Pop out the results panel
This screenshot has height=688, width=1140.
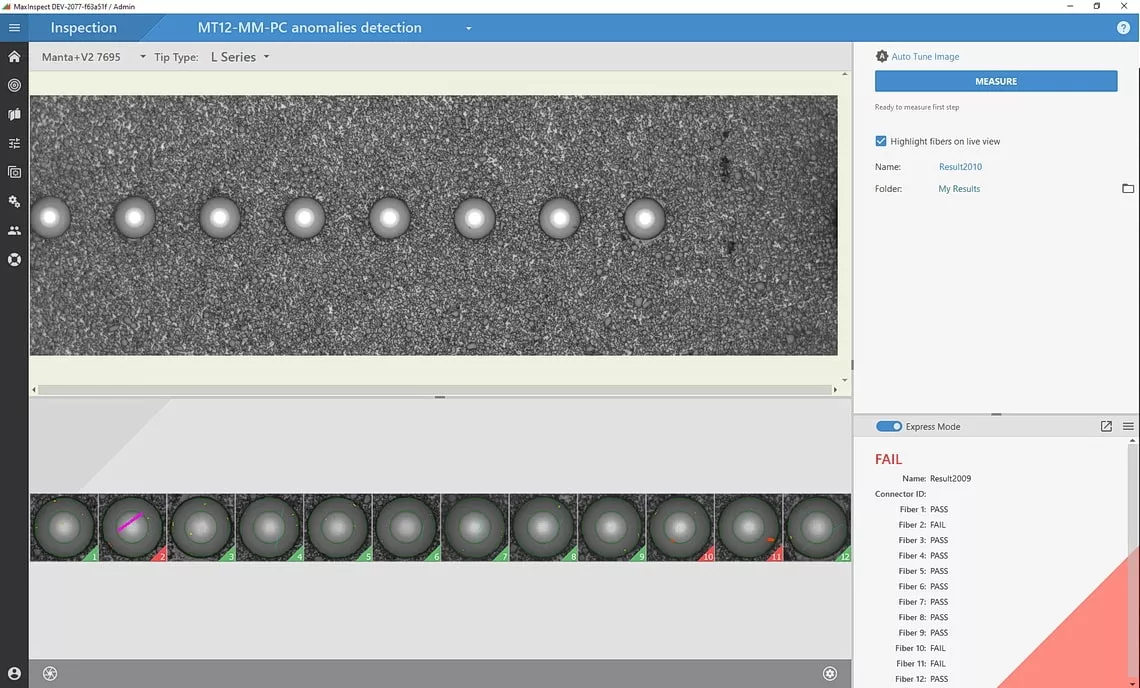pyautogui.click(x=1106, y=426)
